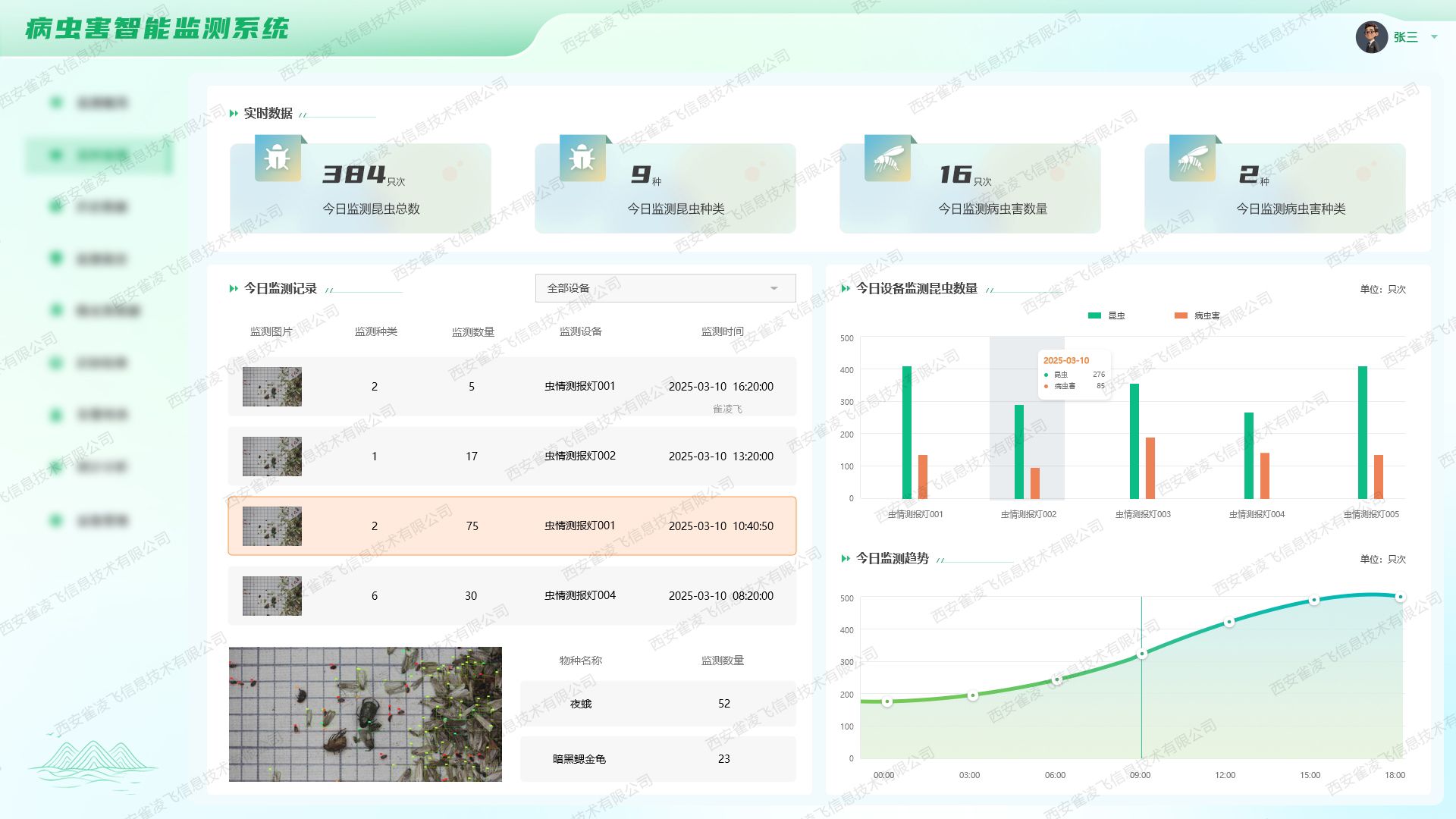Click the arrow icon beside 今日监测记录 heading
This screenshot has width=1456, height=819.
(234, 289)
